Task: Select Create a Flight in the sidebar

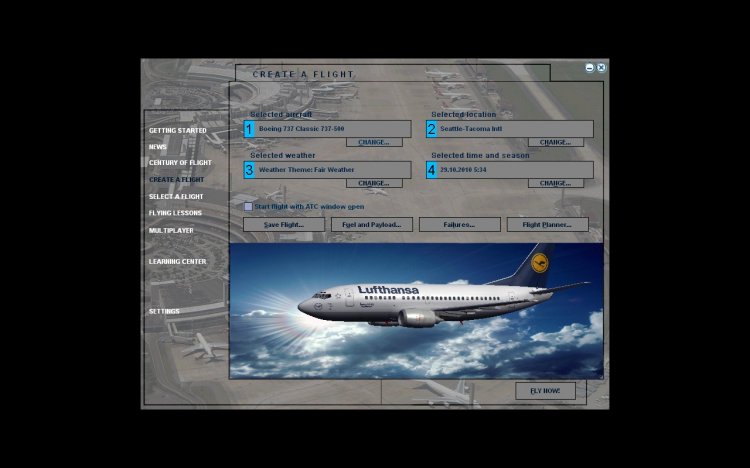Action: pyautogui.click(x=176, y=179)
